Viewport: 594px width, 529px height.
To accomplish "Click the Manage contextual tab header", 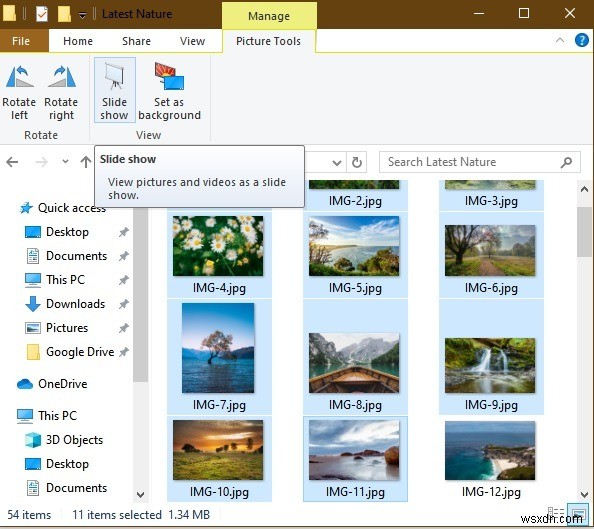I will pyautogui.click(x=269, y=16).
